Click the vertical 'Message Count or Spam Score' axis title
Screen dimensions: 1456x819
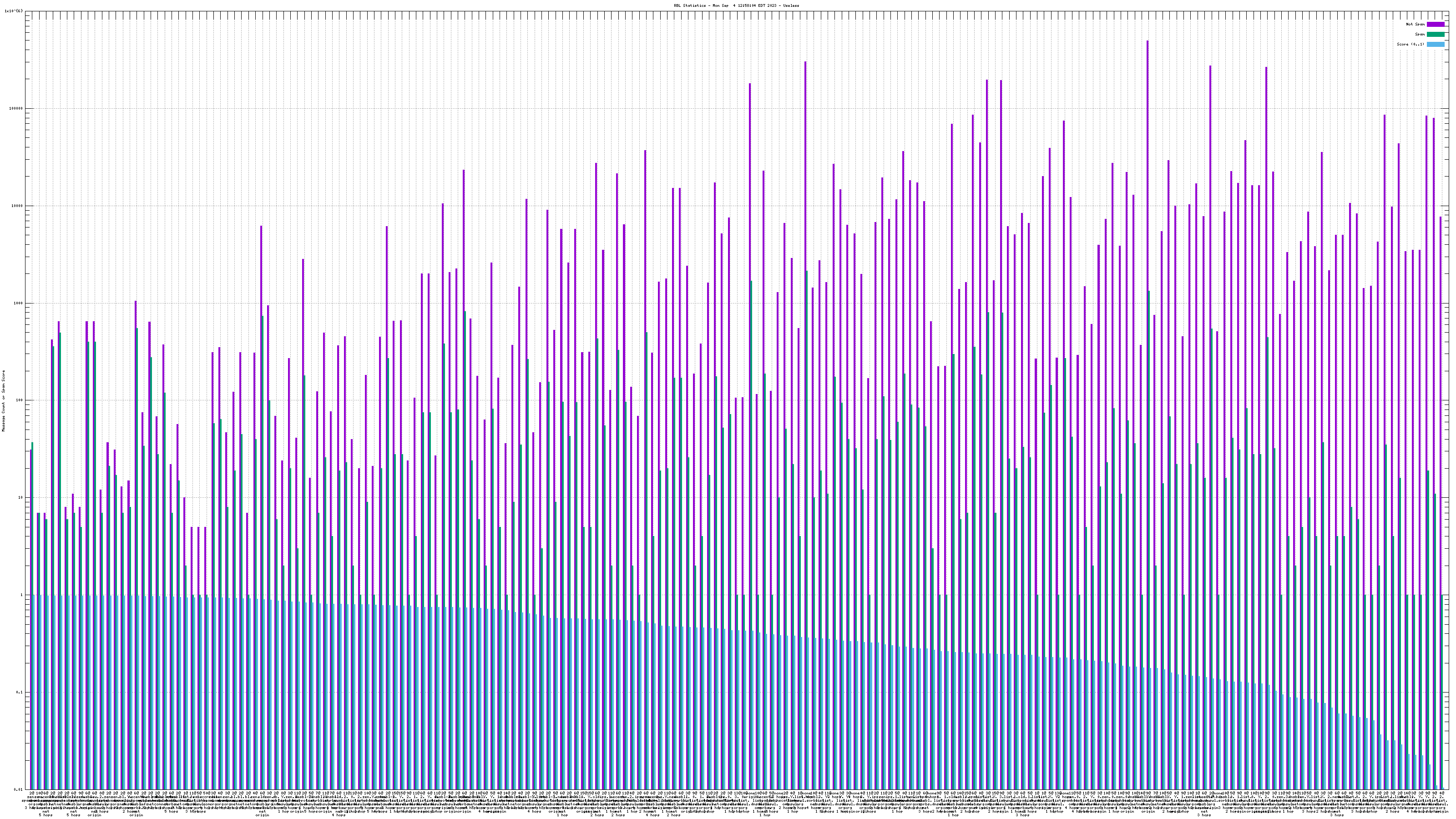[3, 400]
